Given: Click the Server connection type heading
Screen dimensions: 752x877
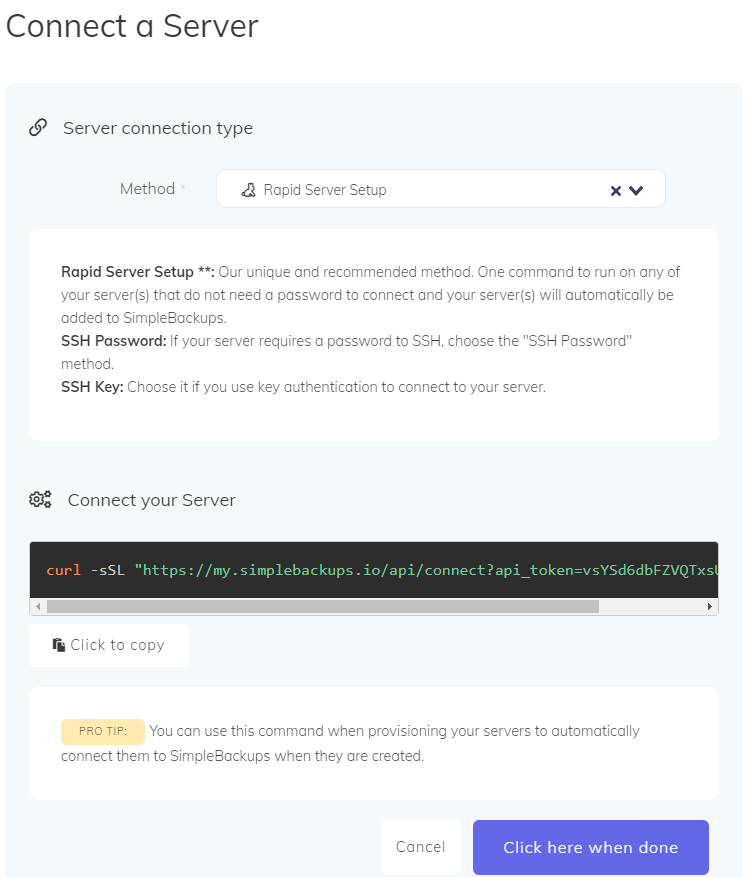Looking at the screenshot, I should tap(158, 128).
